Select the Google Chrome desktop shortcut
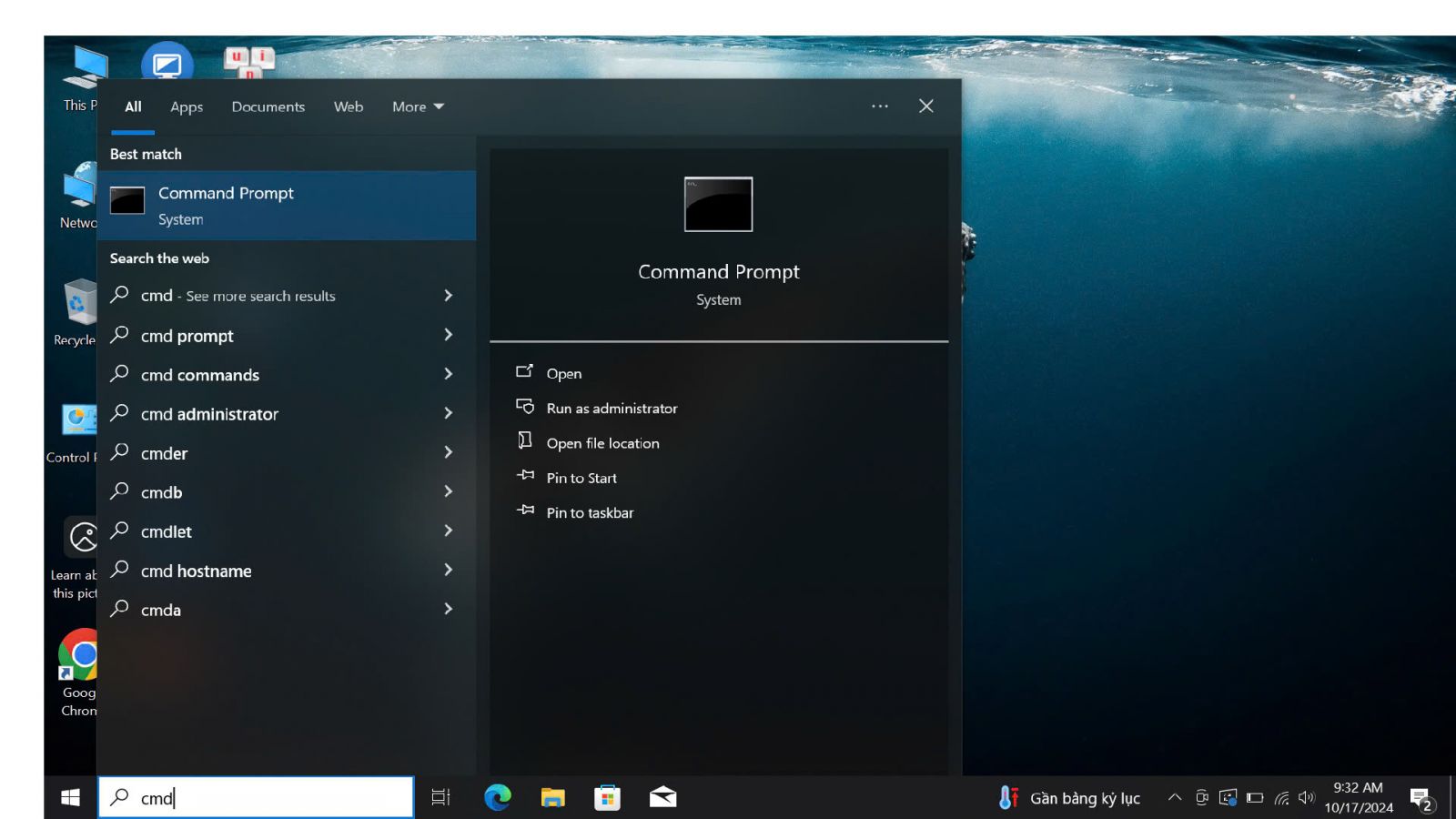 [78, 673]
